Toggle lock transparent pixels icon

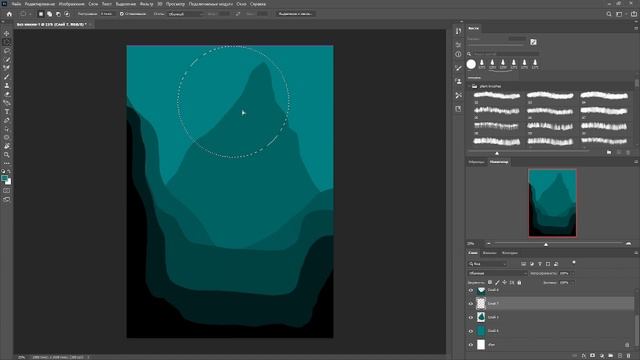pos(490,282)
